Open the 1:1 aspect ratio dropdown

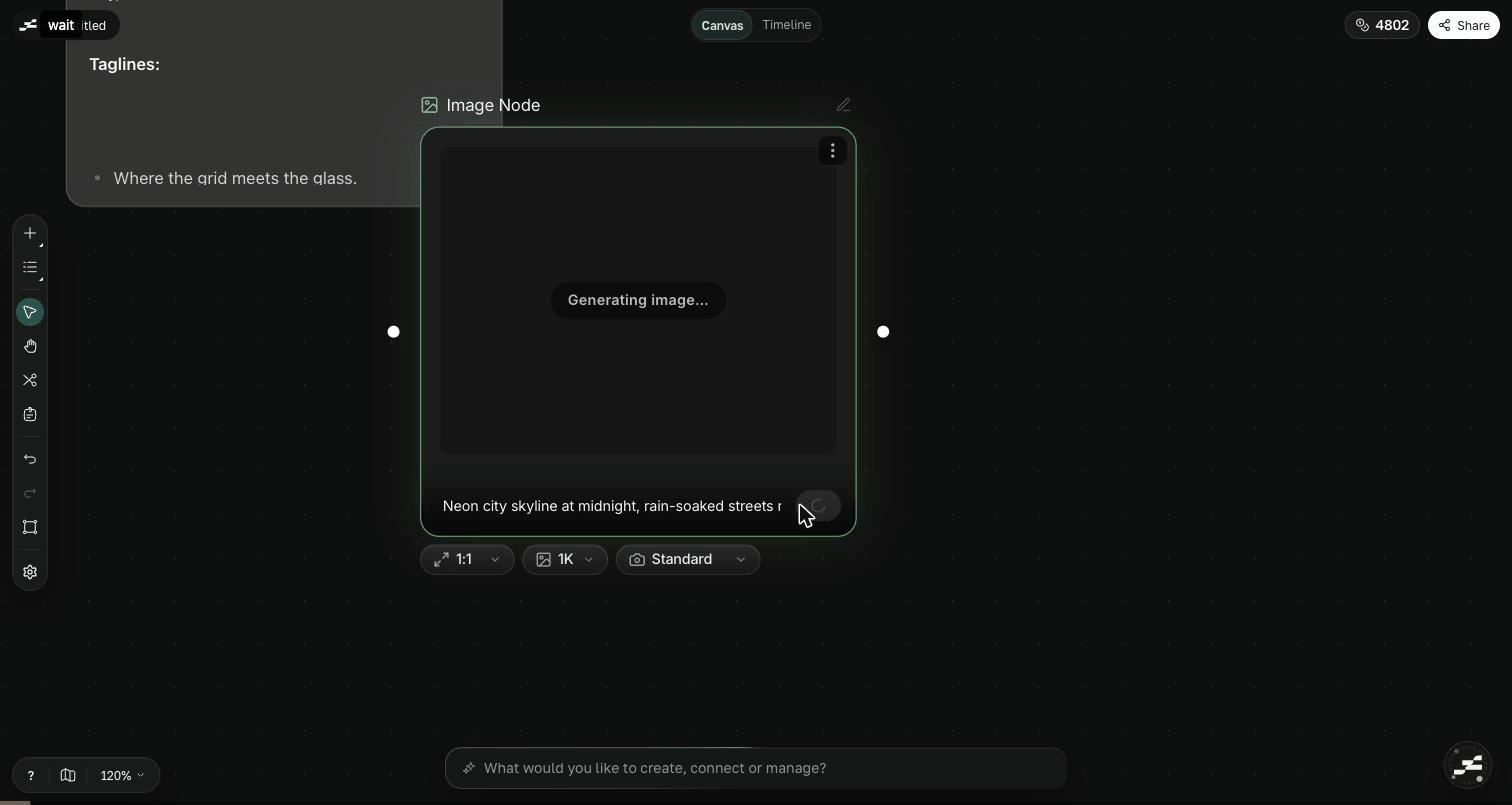click(467, 559)
